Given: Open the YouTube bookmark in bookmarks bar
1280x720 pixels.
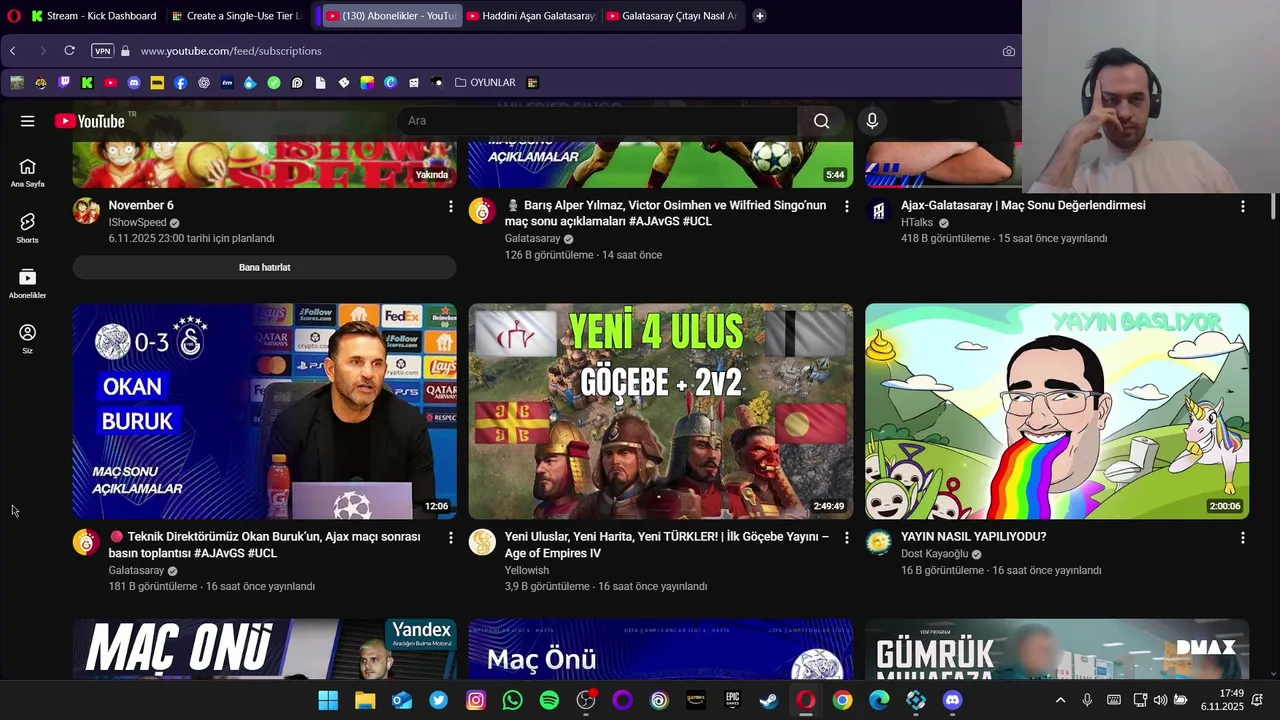Looking at the screenshot, I should 110,83.
